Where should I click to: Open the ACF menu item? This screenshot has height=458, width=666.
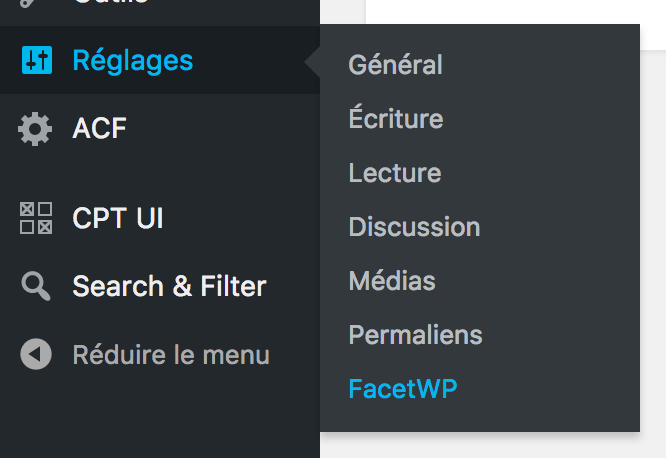tap(99, 129)
